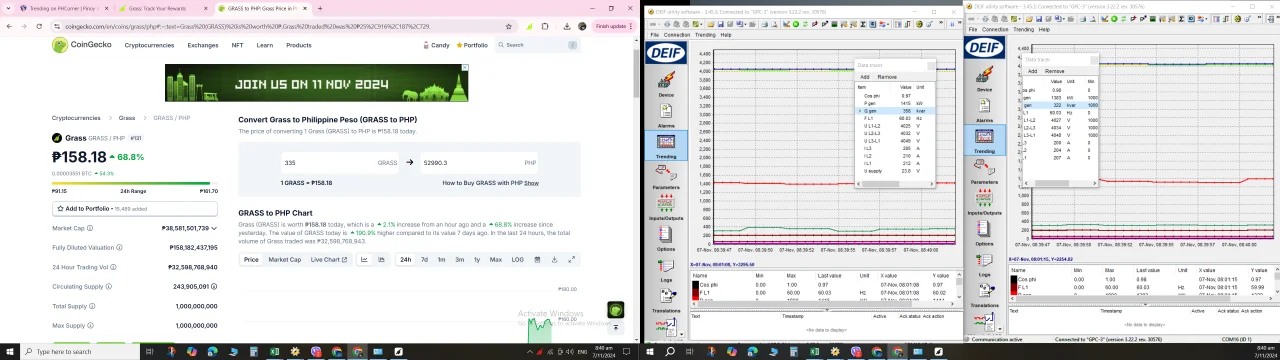Expand CoinGecko chart to fullscreen

[572, 259]
